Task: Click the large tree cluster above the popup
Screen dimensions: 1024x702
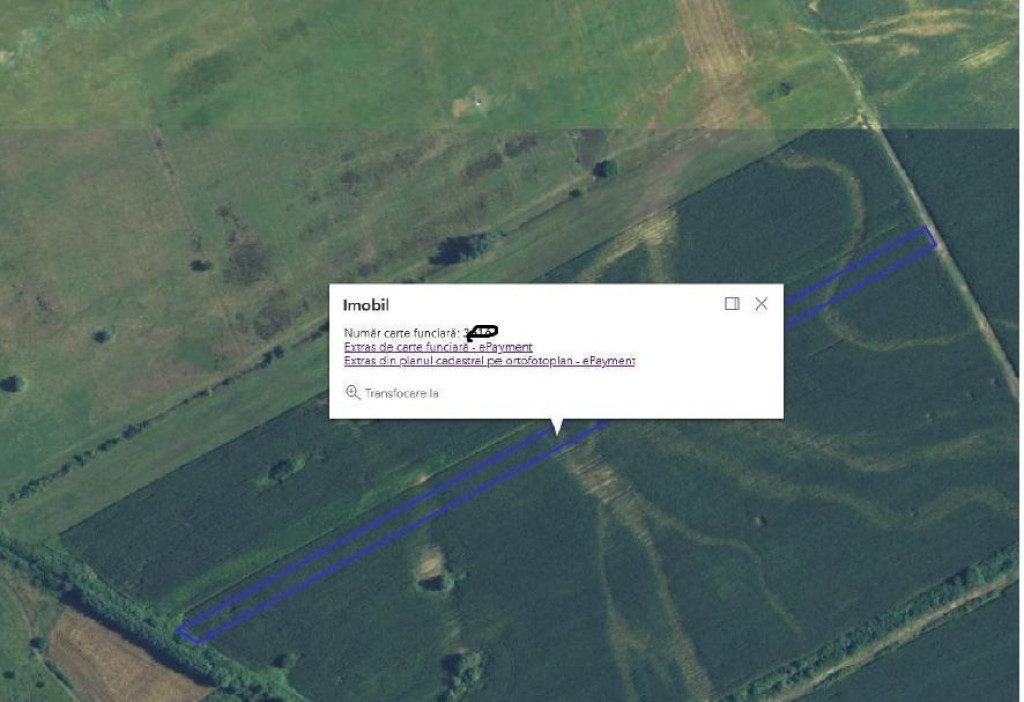Action: click(462, 249)
